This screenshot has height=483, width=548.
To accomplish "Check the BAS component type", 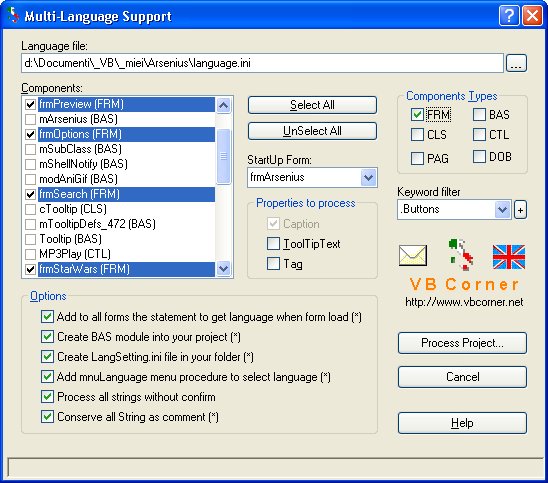I will pos(479,115).
